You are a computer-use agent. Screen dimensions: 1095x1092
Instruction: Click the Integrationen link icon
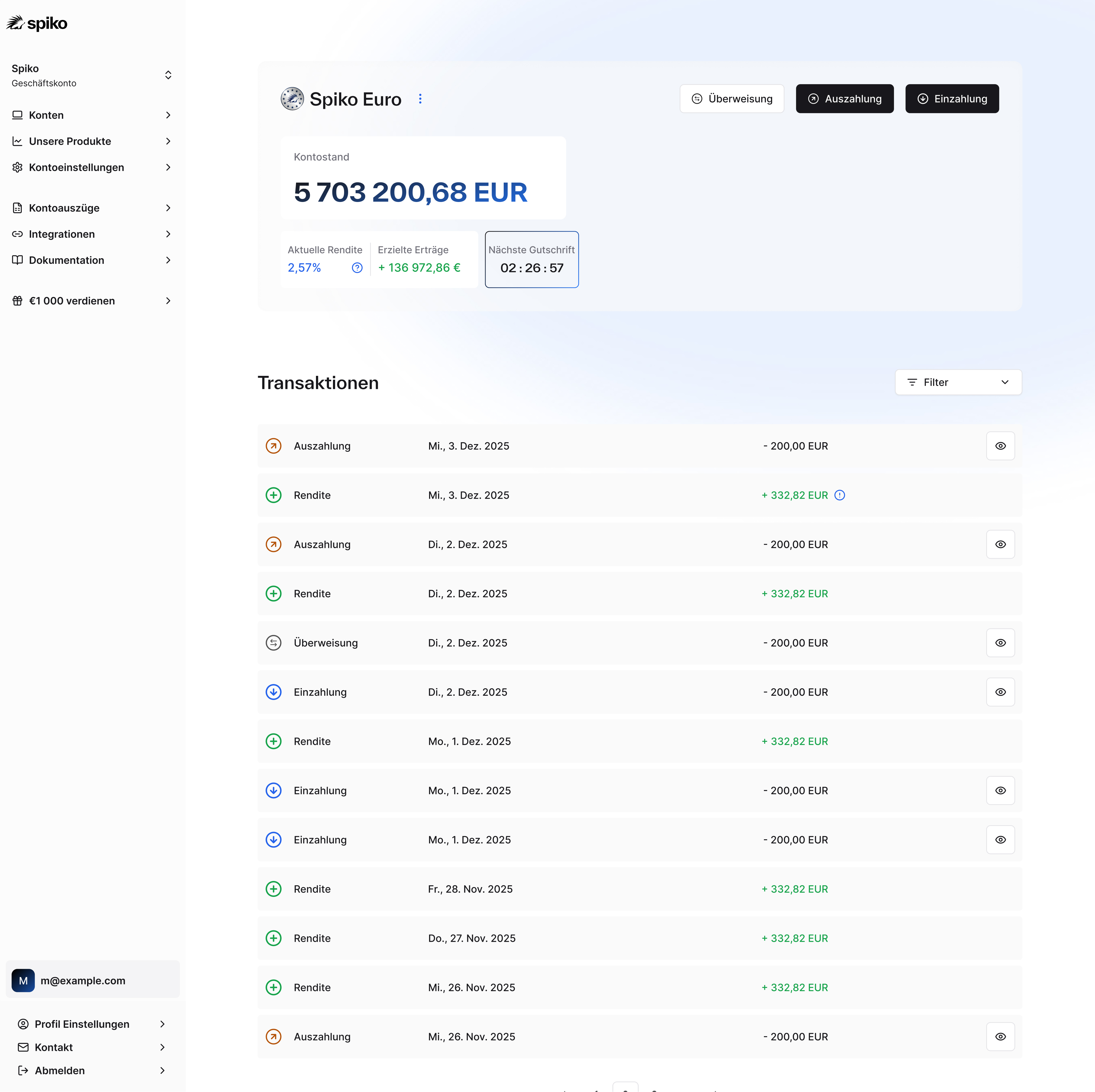(18, 234)
